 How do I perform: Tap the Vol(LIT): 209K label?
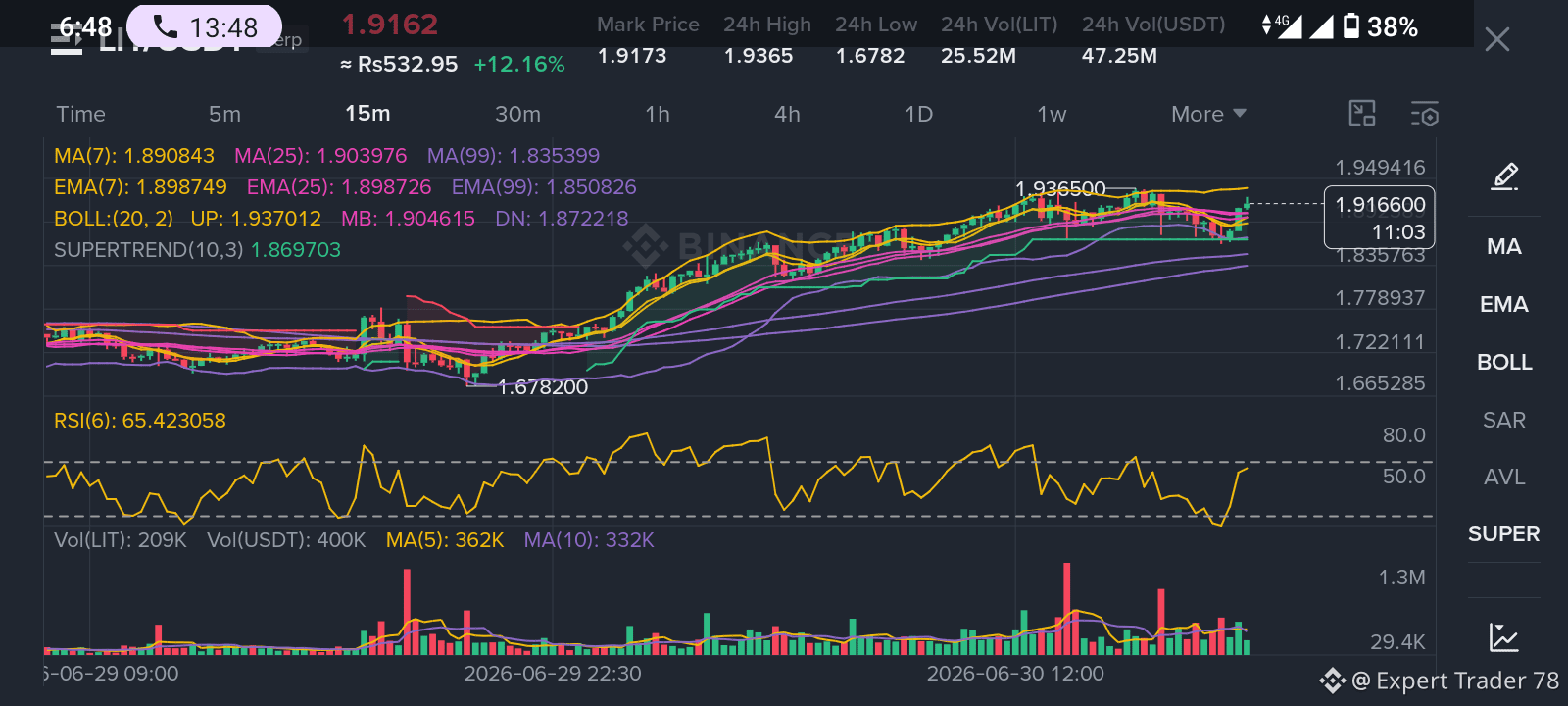pos(121,540)
